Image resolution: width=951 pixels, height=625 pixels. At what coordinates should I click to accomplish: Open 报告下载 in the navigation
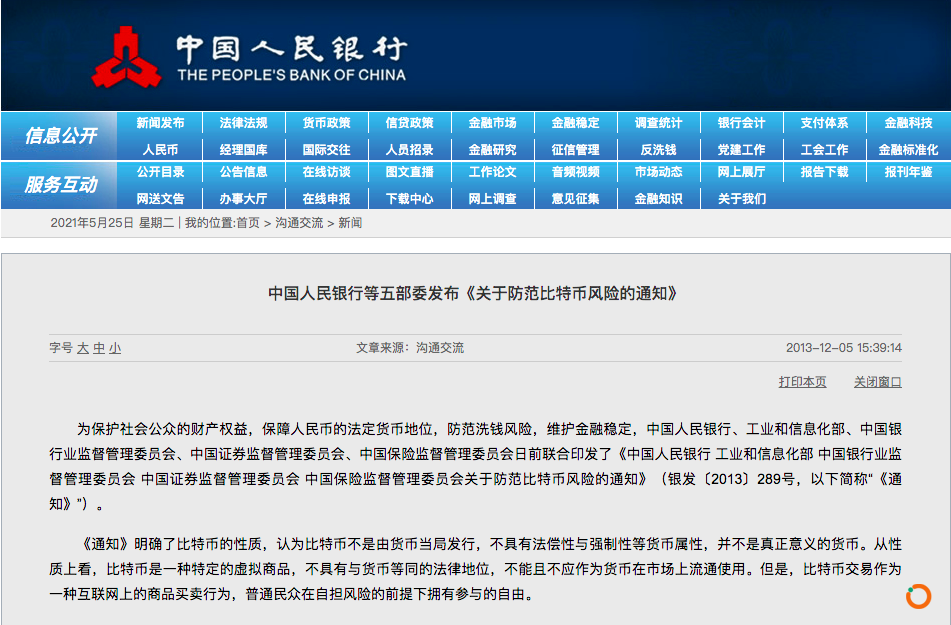tap(825, 172)
